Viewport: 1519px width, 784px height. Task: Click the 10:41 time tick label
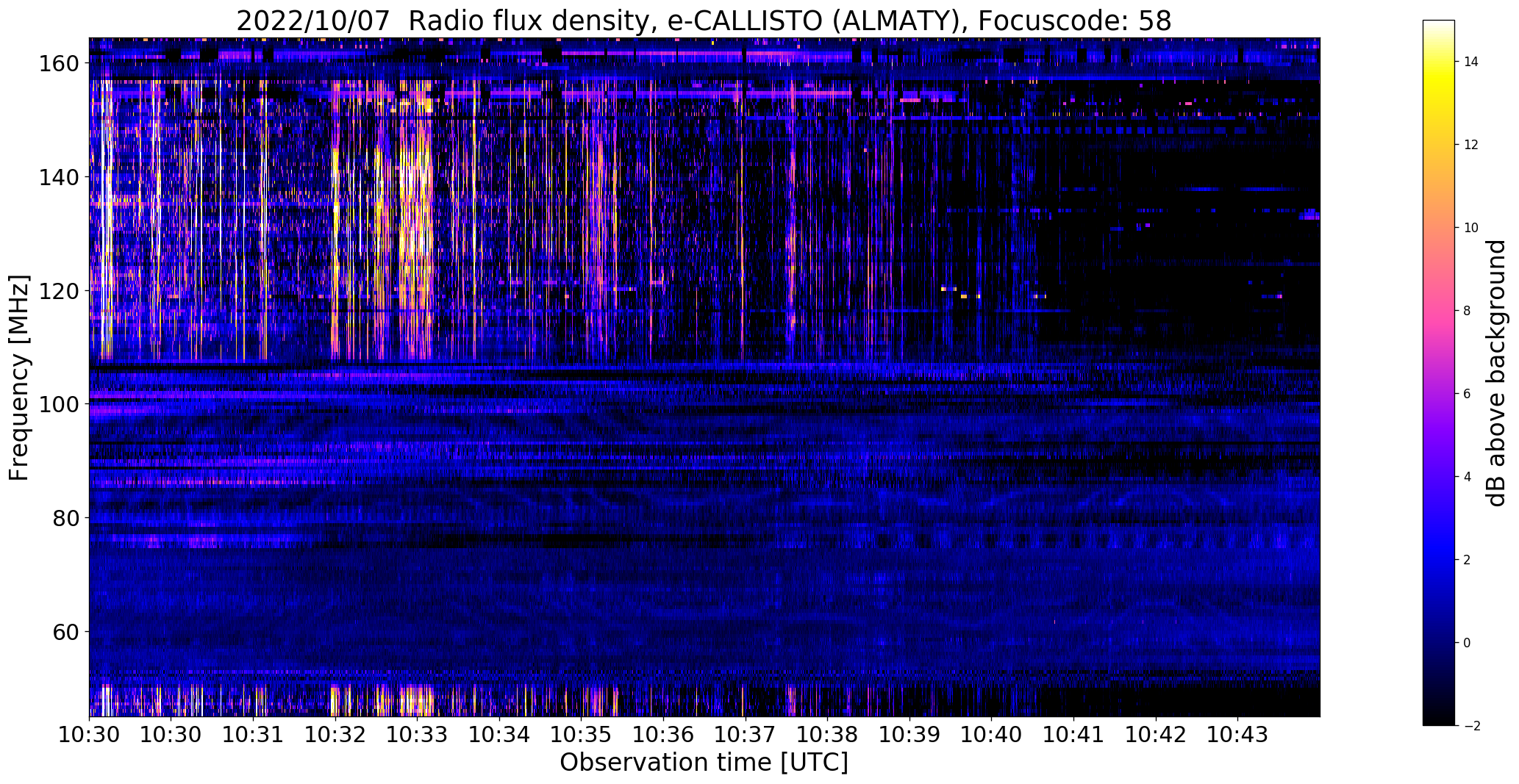[x=1074, y=735]
